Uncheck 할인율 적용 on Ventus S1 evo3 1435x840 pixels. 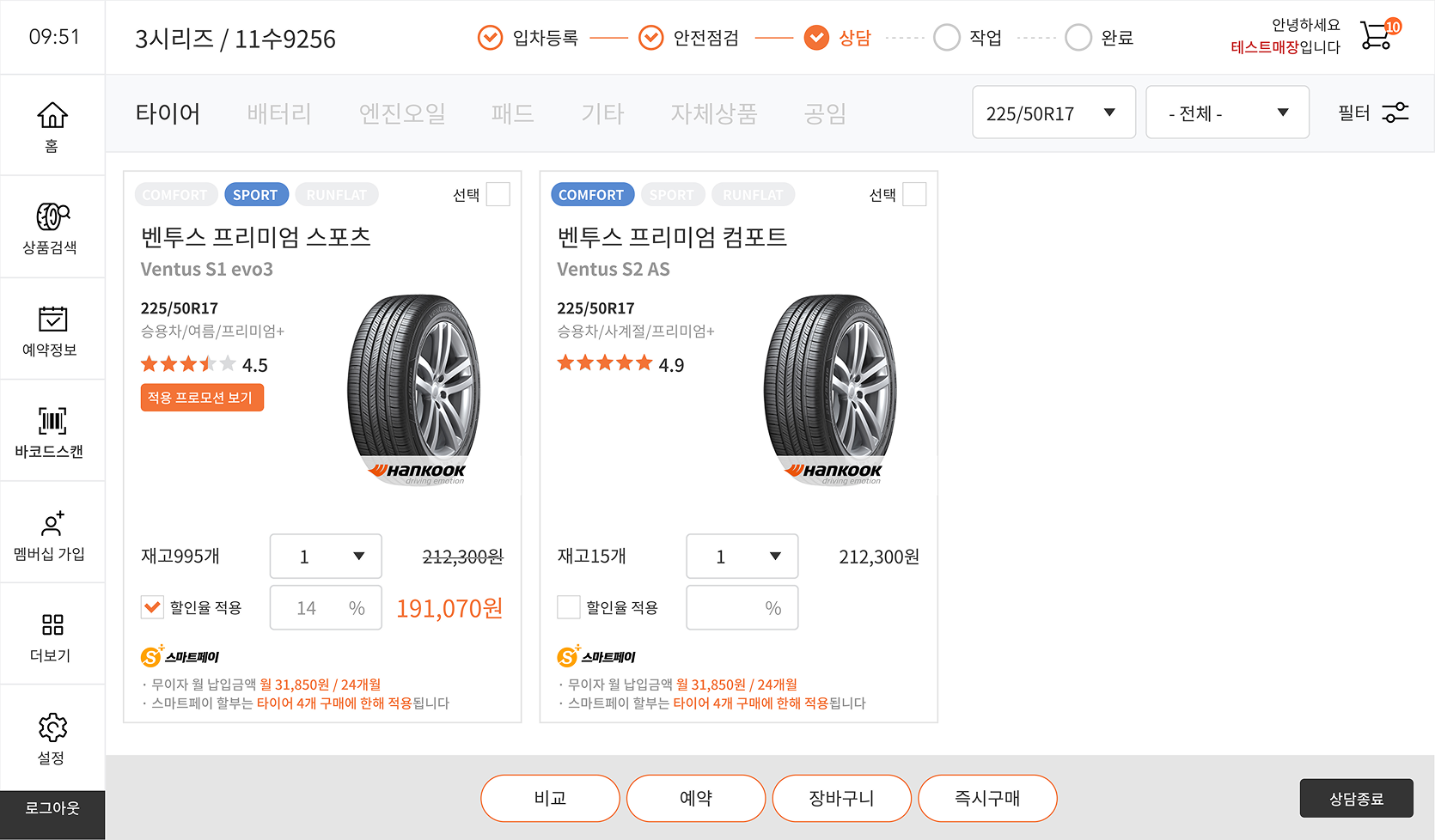152,607
